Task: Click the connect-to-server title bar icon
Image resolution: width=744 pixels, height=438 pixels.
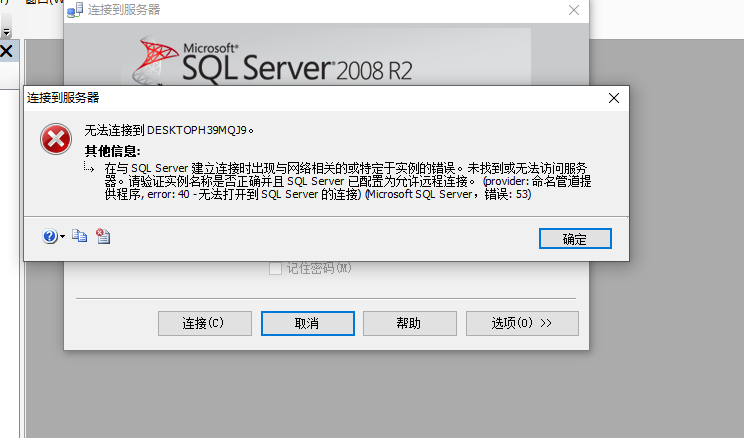Action: pyautogui.click(x=75, y=10)
